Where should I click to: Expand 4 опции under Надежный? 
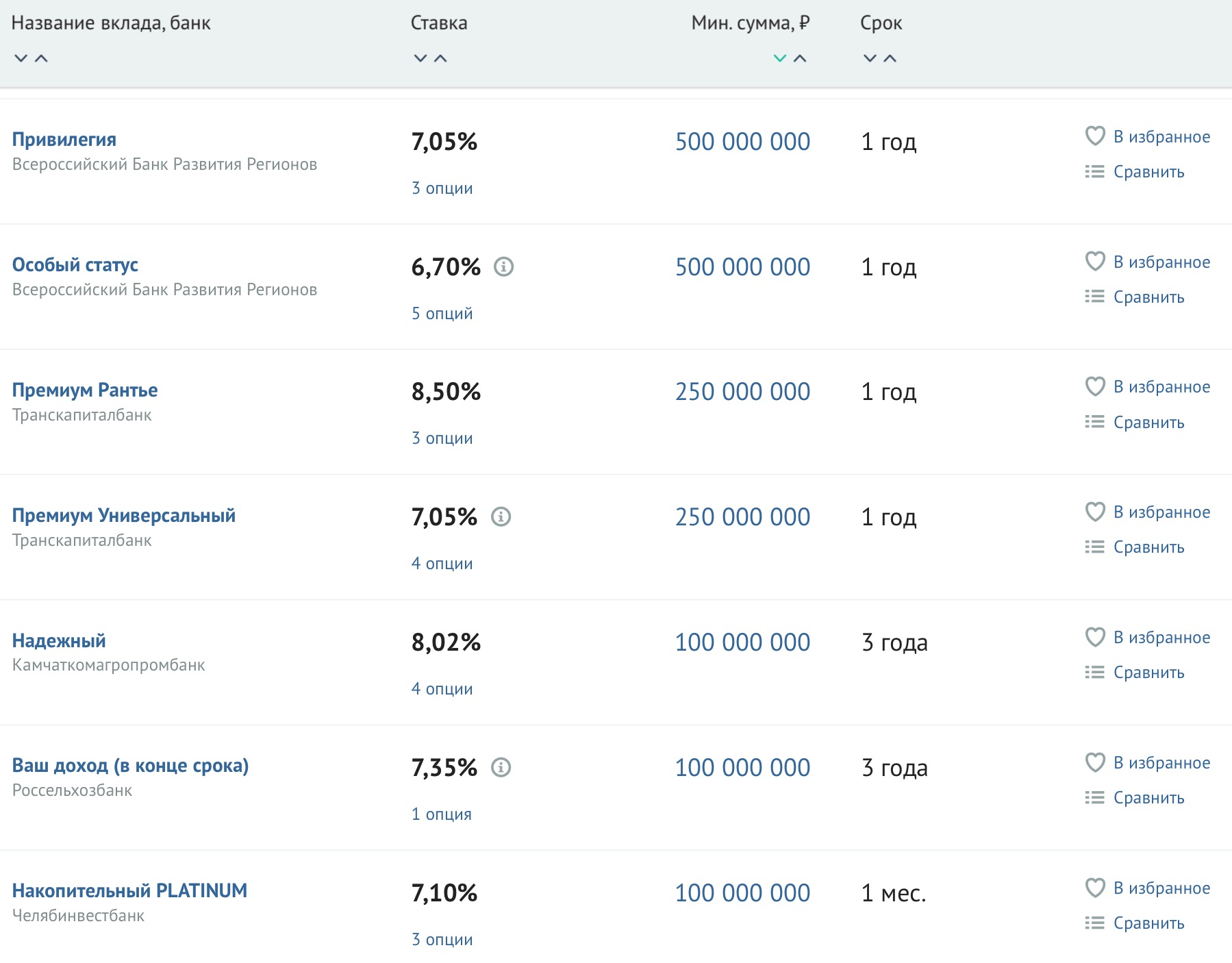(442, 689)
